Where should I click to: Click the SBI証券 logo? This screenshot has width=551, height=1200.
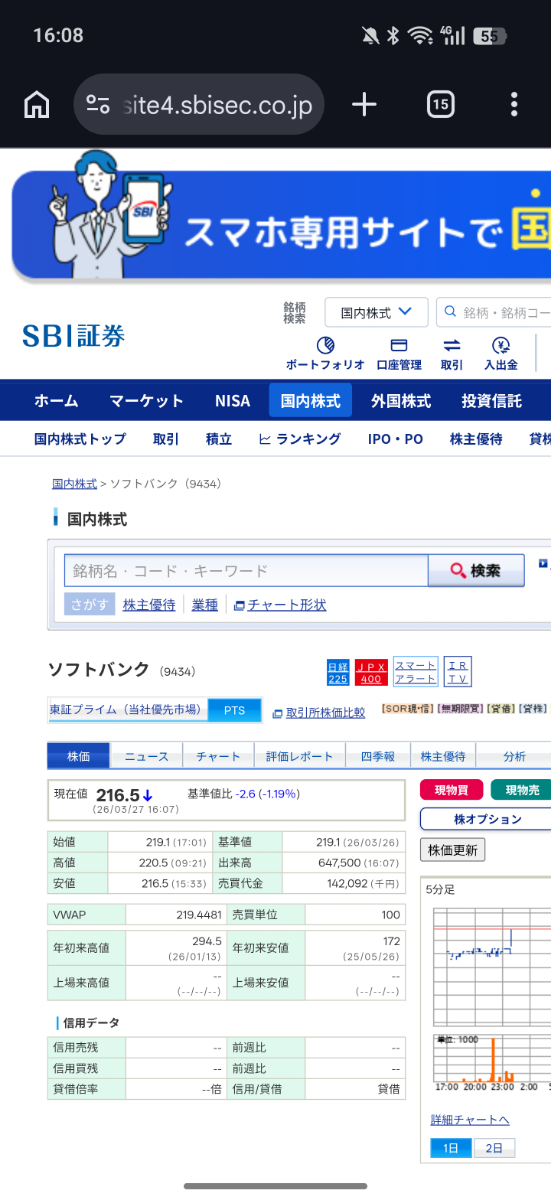click(x=73, y=335)
